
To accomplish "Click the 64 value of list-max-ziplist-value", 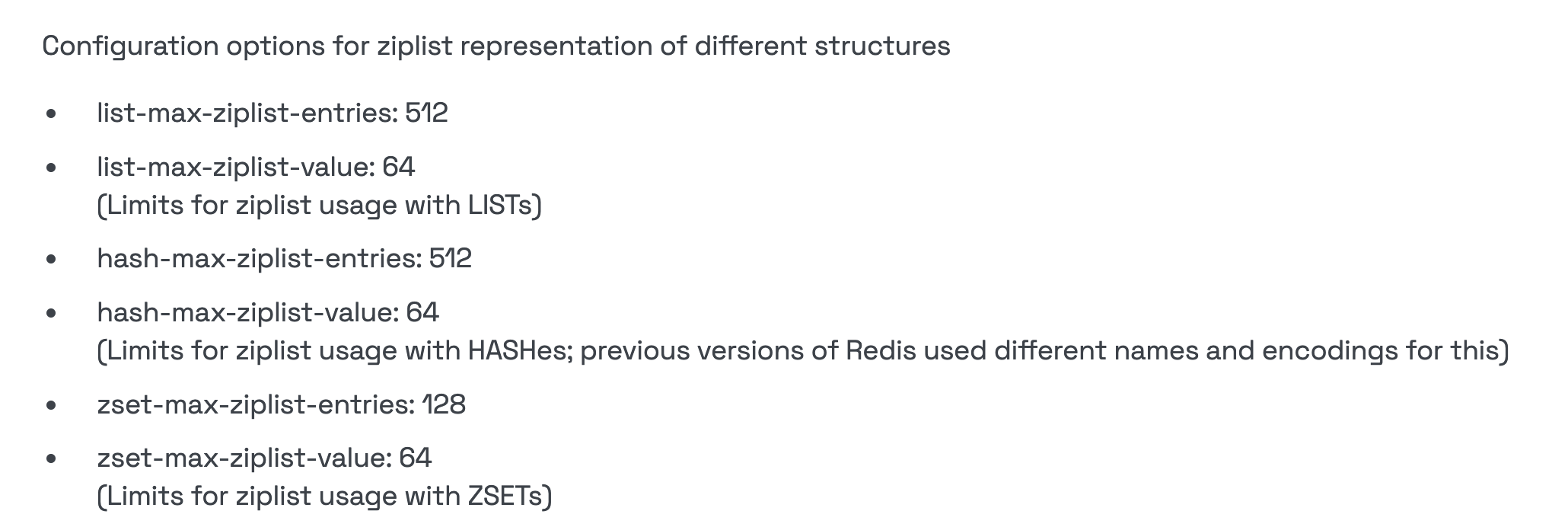I will point(398,167).
